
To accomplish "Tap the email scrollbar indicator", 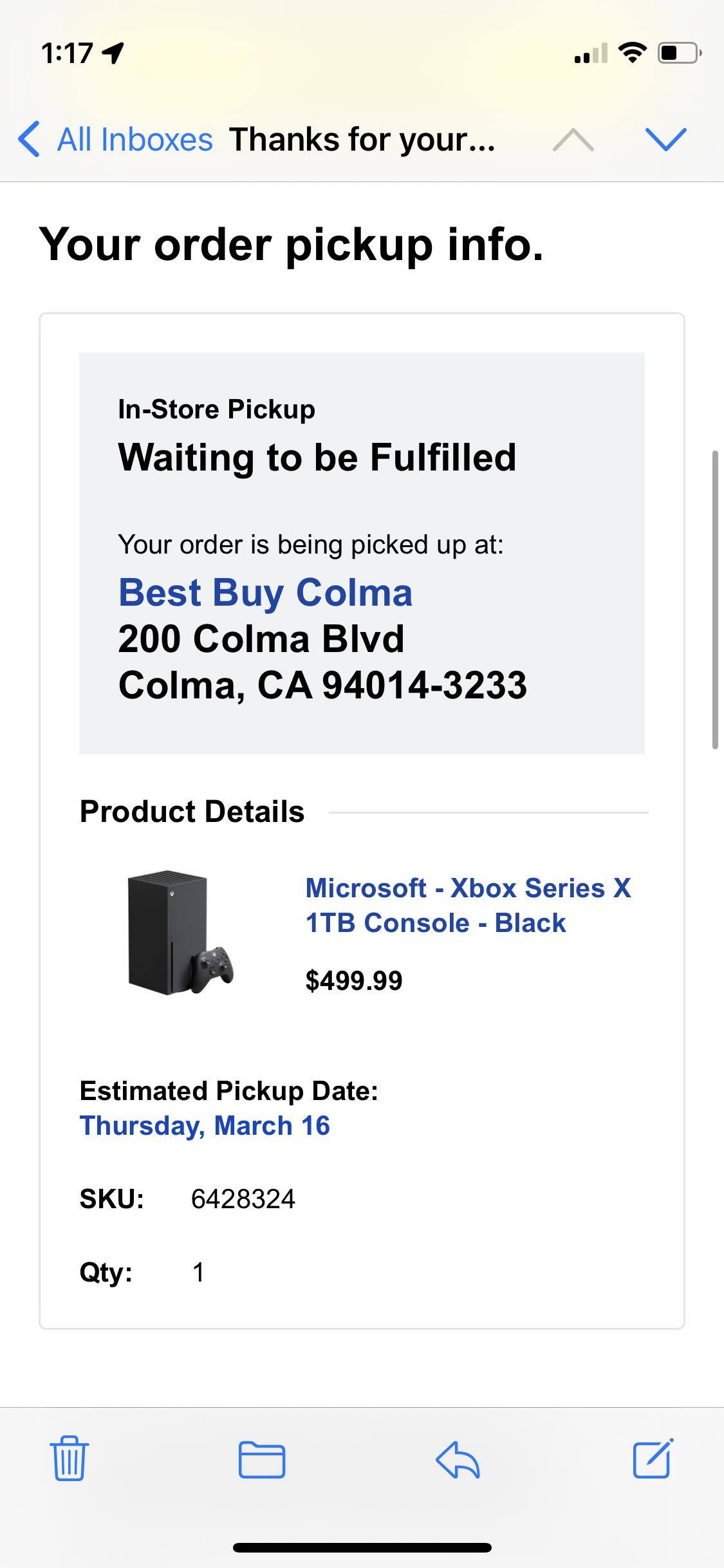I will (714, 600).
